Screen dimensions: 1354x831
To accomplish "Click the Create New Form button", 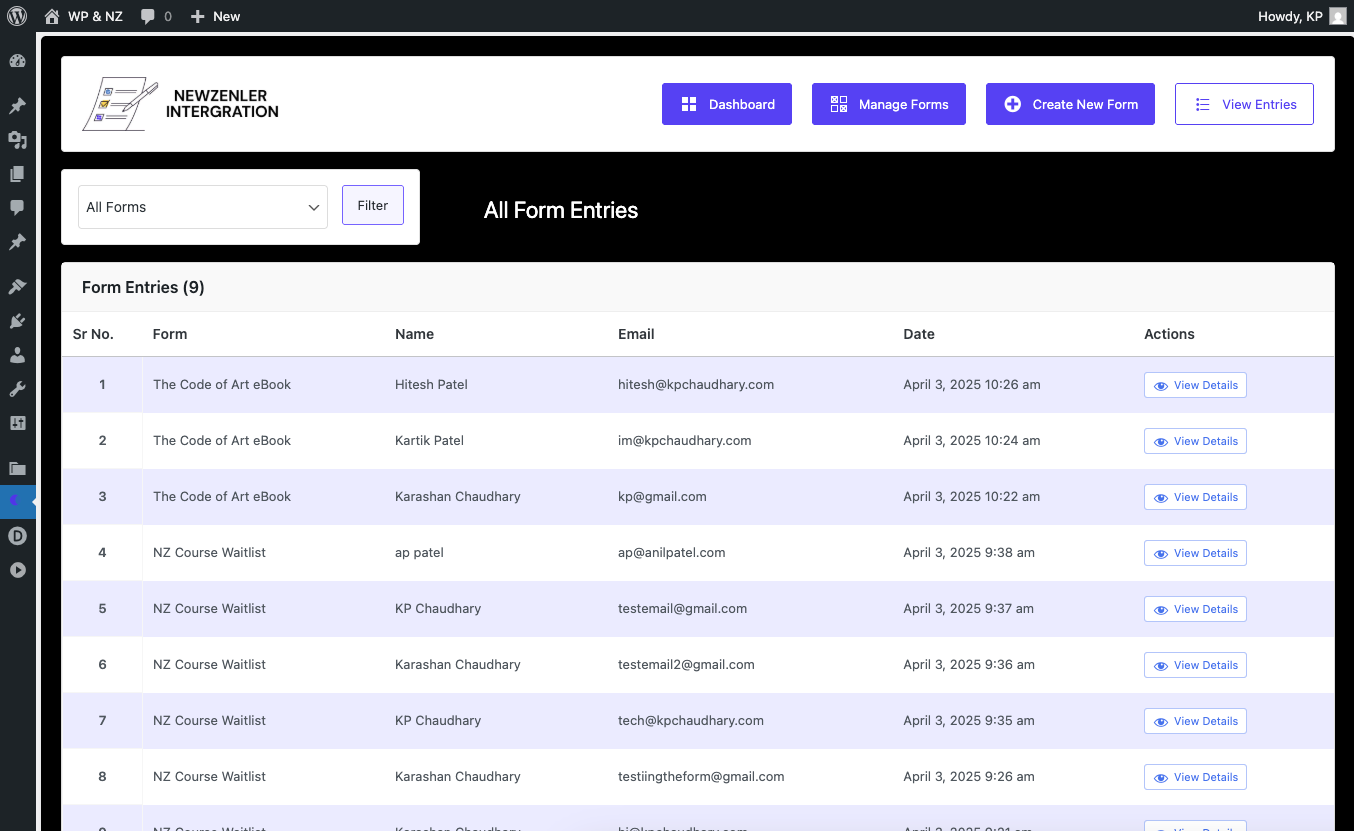I will coord(1070,104).
